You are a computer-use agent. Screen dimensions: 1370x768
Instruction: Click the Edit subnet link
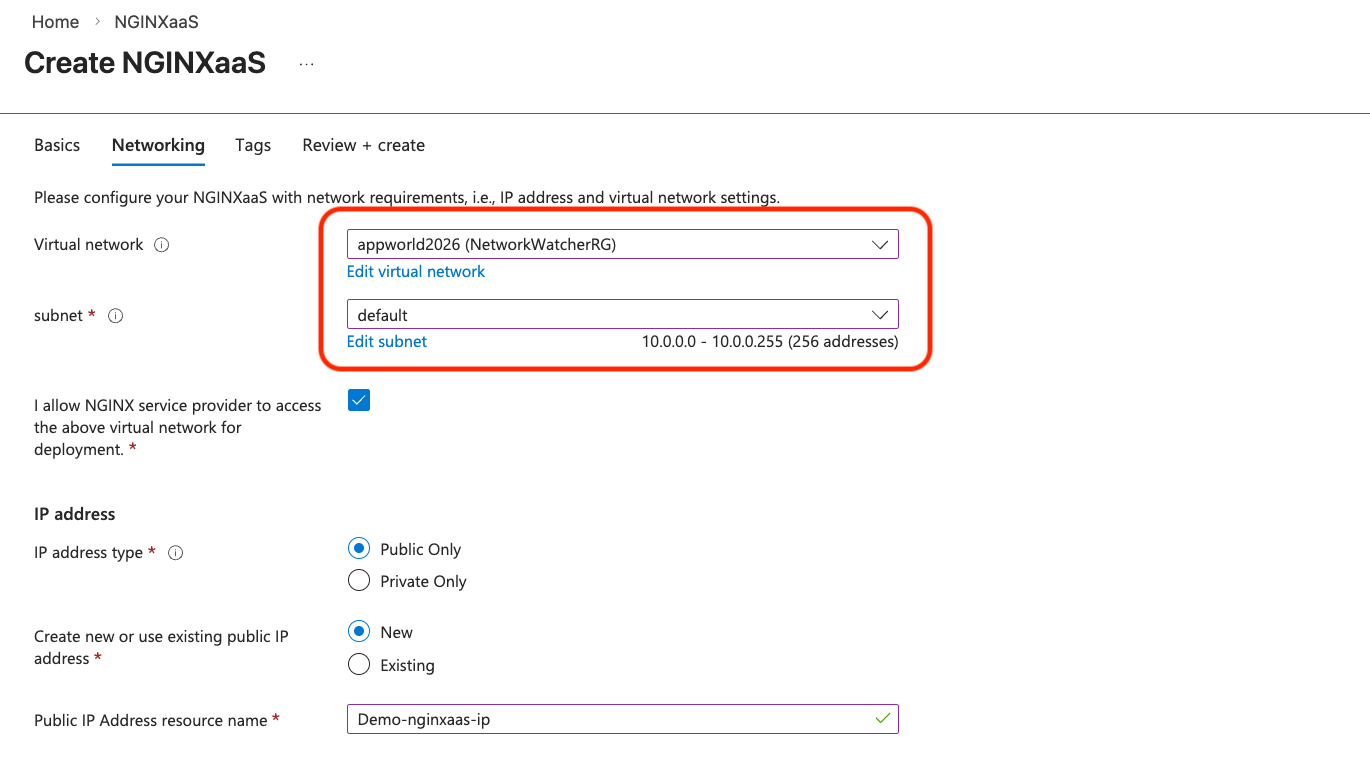coord(387,342)
